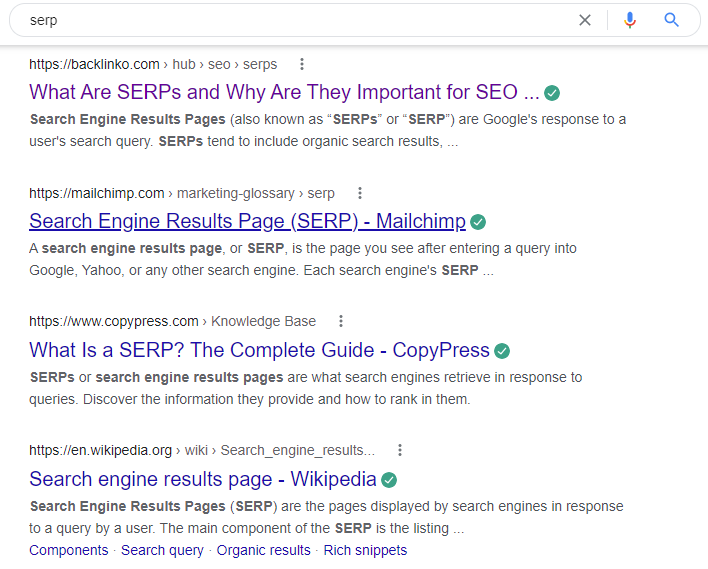Click the green verified badge next to the CopyPress title
Screen dimensions: 708x569
coord(502,351)
